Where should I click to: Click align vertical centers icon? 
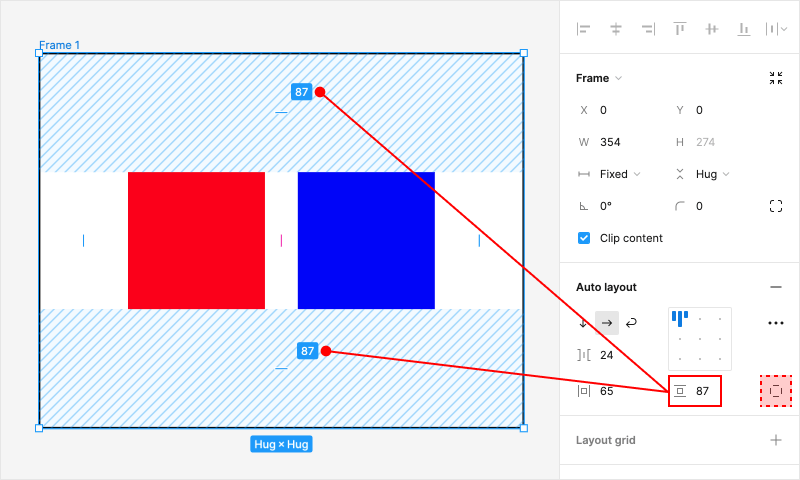(712, 29)
